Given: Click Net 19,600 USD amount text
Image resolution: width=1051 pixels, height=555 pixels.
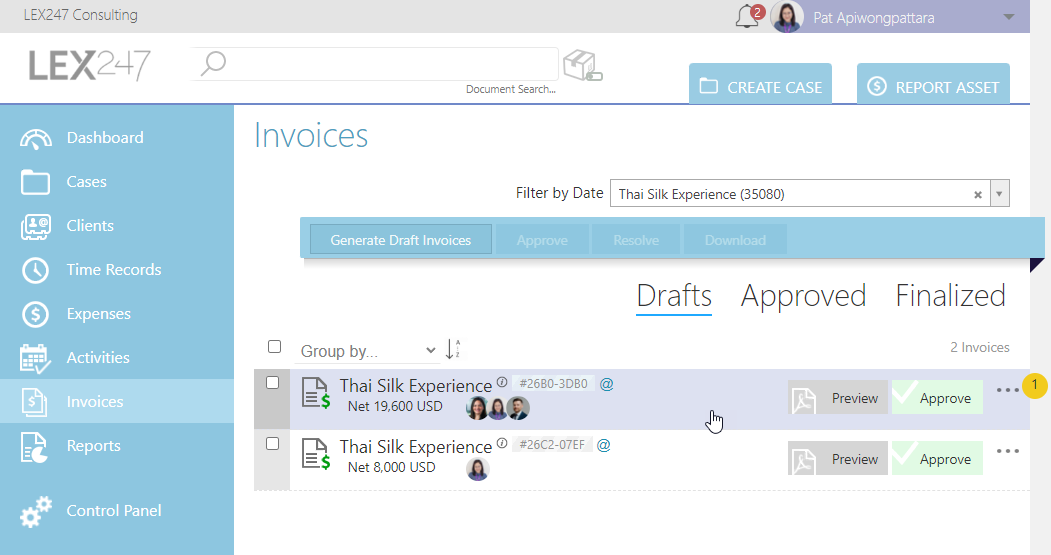Looking at the screenshot, I should 395,406.
